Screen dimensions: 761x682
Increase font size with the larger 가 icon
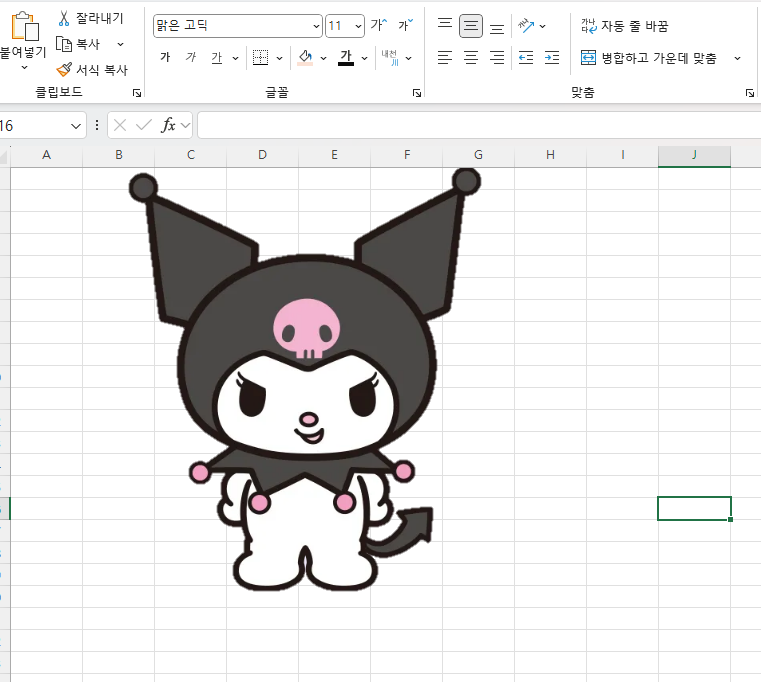[x=378, y=25]
